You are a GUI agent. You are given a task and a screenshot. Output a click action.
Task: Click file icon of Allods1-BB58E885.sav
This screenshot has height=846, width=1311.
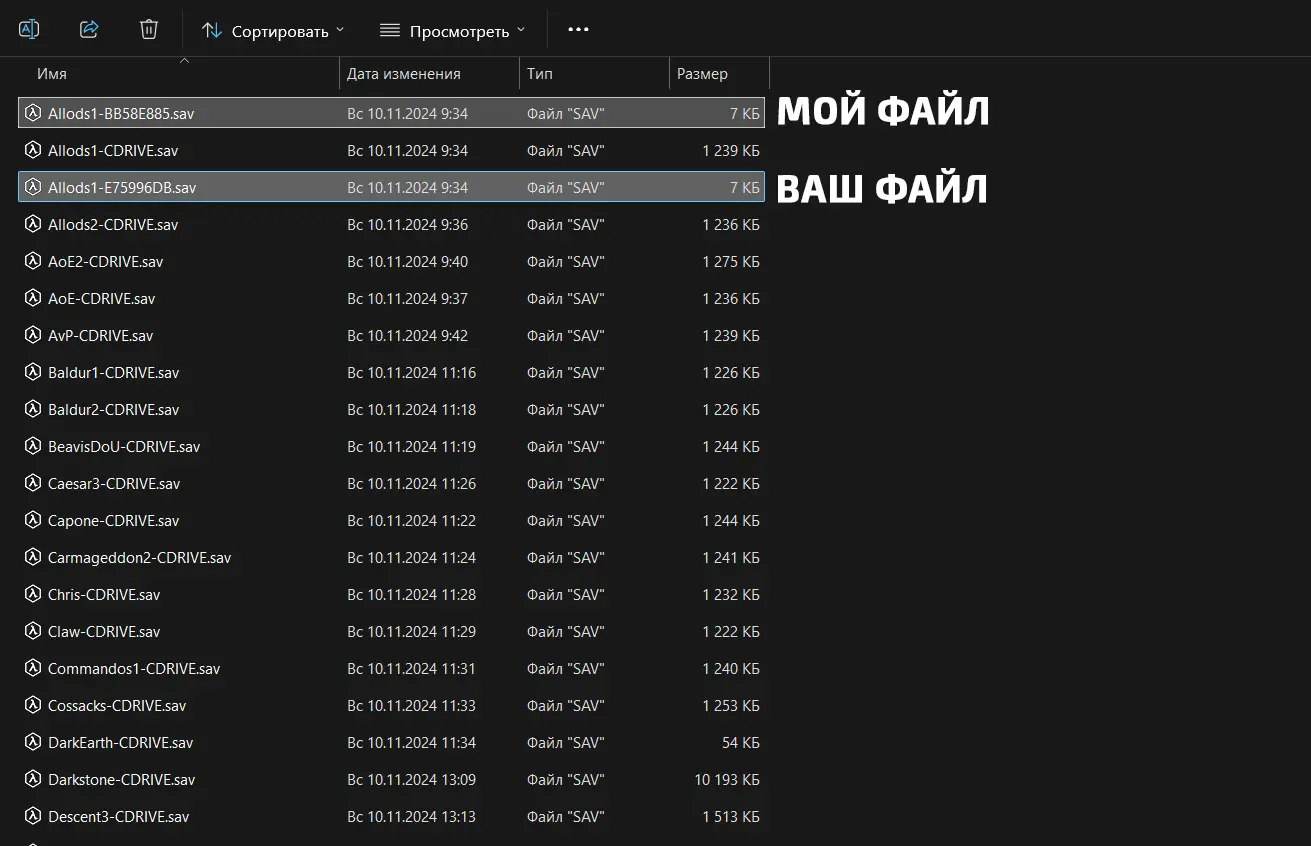(32, 113)
